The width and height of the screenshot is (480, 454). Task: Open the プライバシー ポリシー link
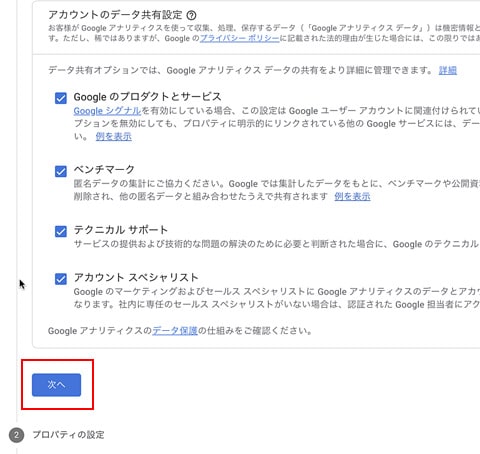pos(239,38)
